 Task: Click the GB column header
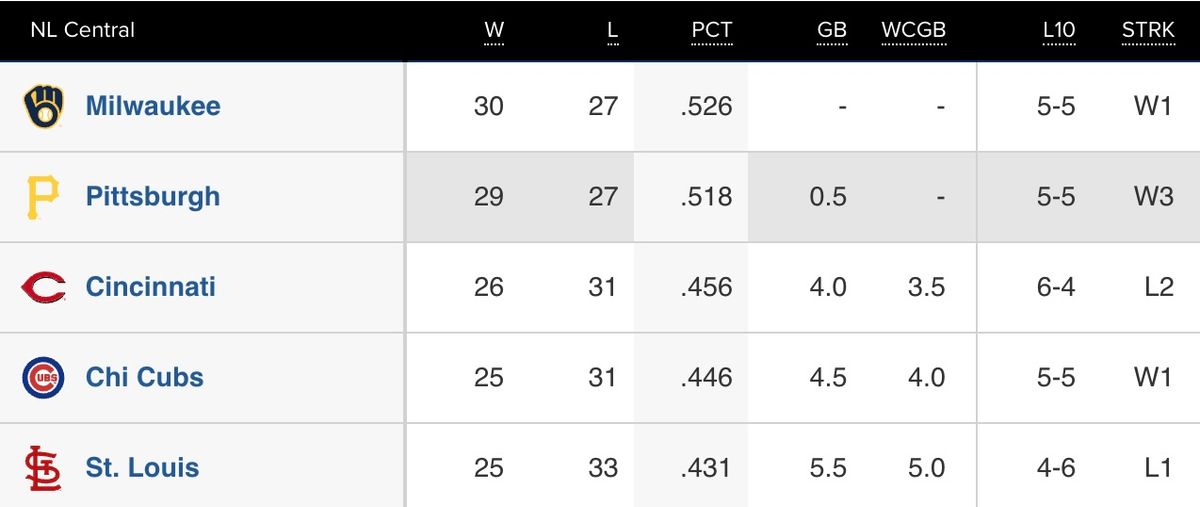(832, 31)
